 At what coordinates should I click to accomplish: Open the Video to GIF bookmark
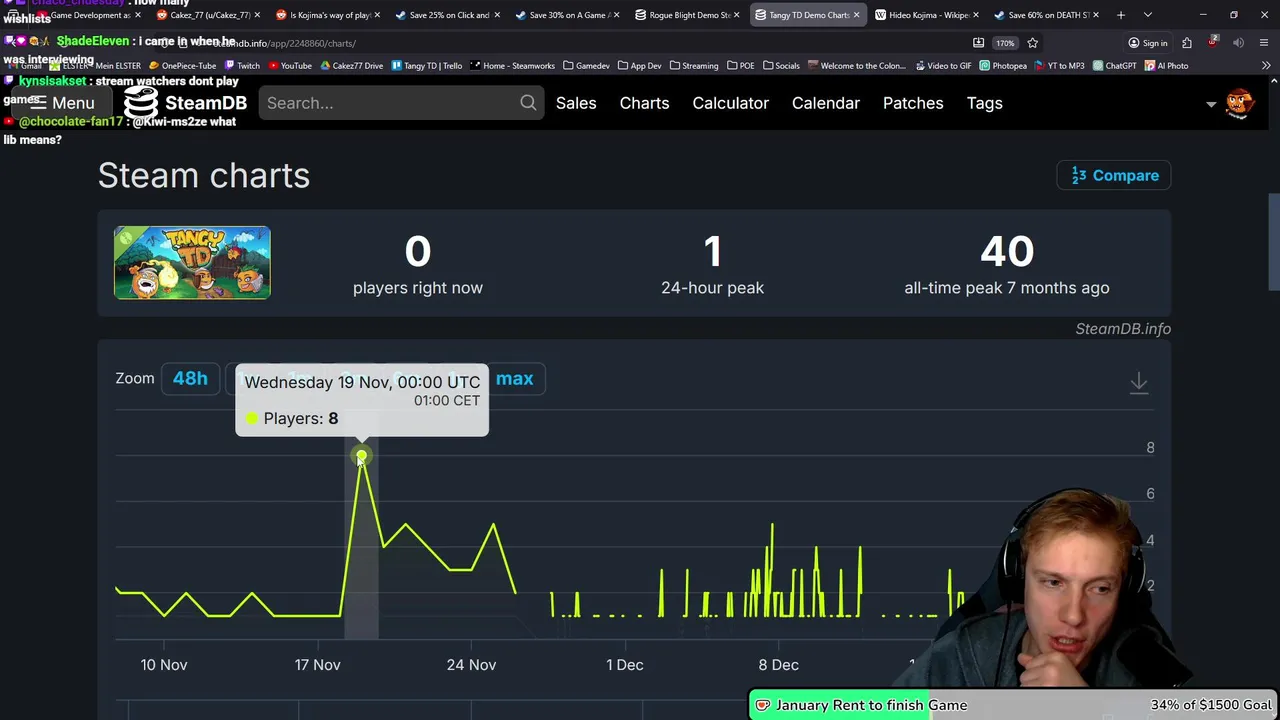point(943,66)
